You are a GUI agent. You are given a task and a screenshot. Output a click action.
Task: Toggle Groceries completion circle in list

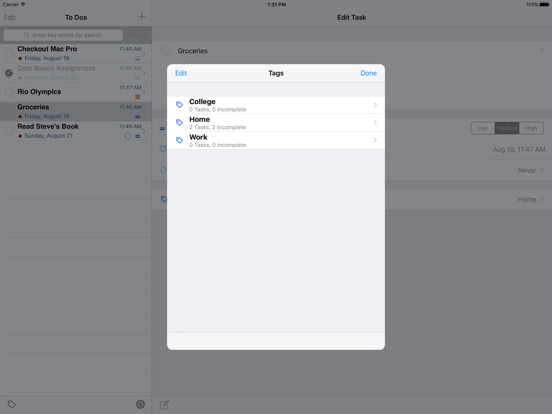pyautogui.click(x=9, y=111)
